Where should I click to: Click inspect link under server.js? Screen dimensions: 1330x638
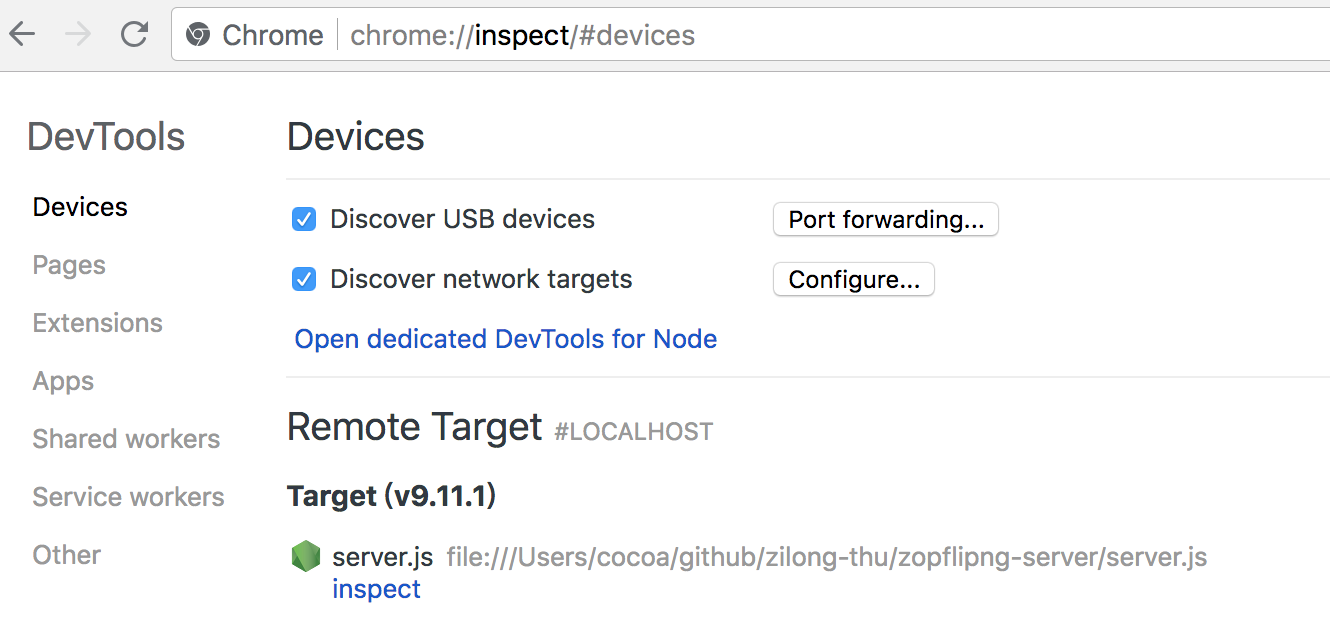tap(376, 589)
